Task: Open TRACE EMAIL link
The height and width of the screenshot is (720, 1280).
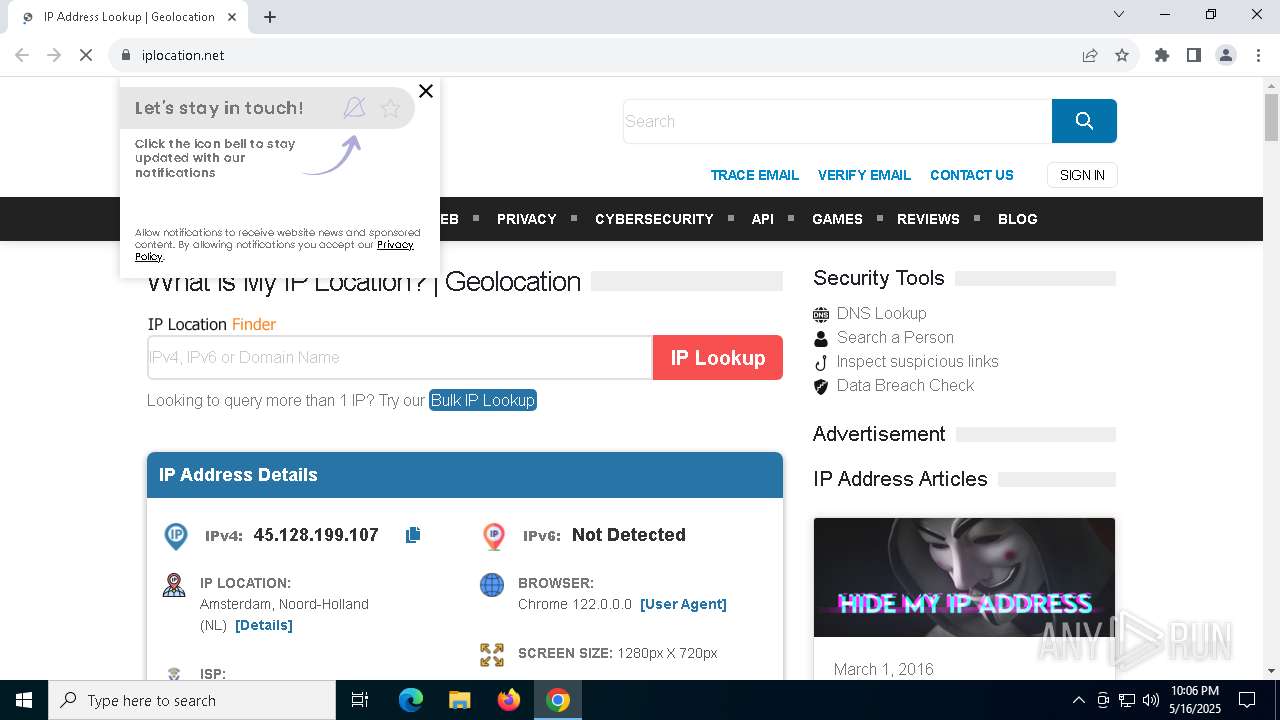Action: 754,175
